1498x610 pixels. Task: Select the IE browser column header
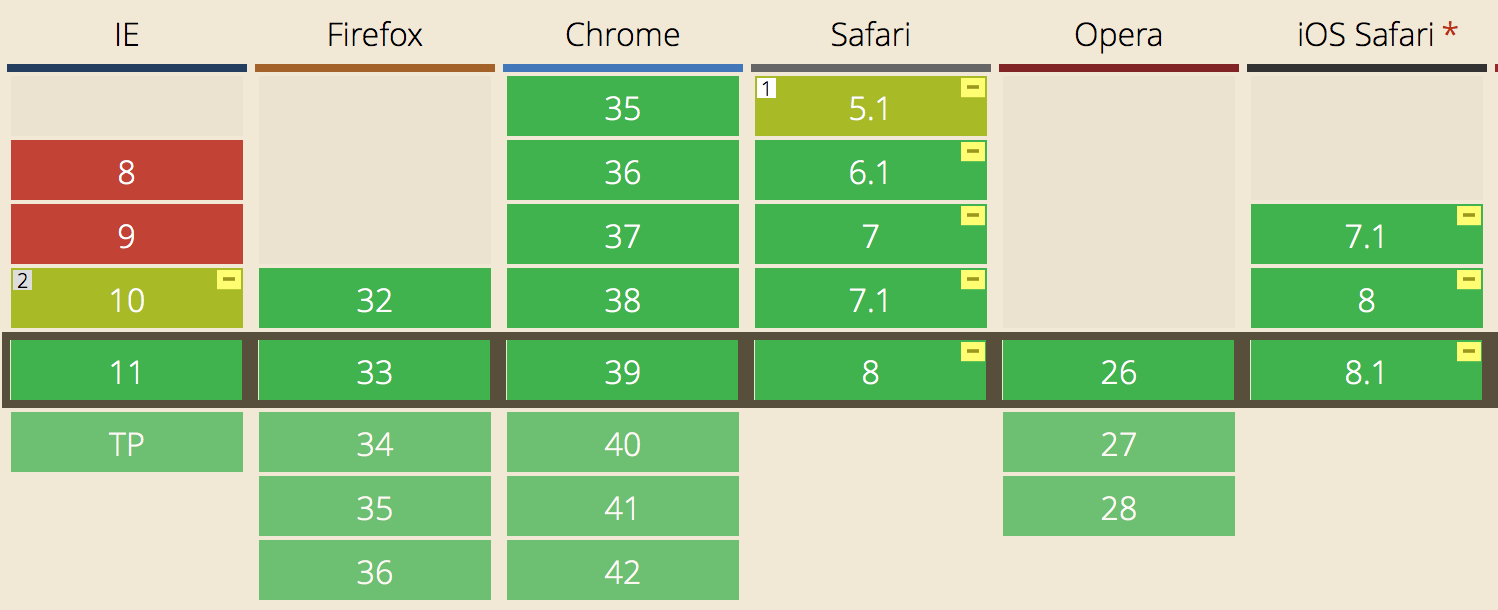pyautogui.click(x=126, y=35)
